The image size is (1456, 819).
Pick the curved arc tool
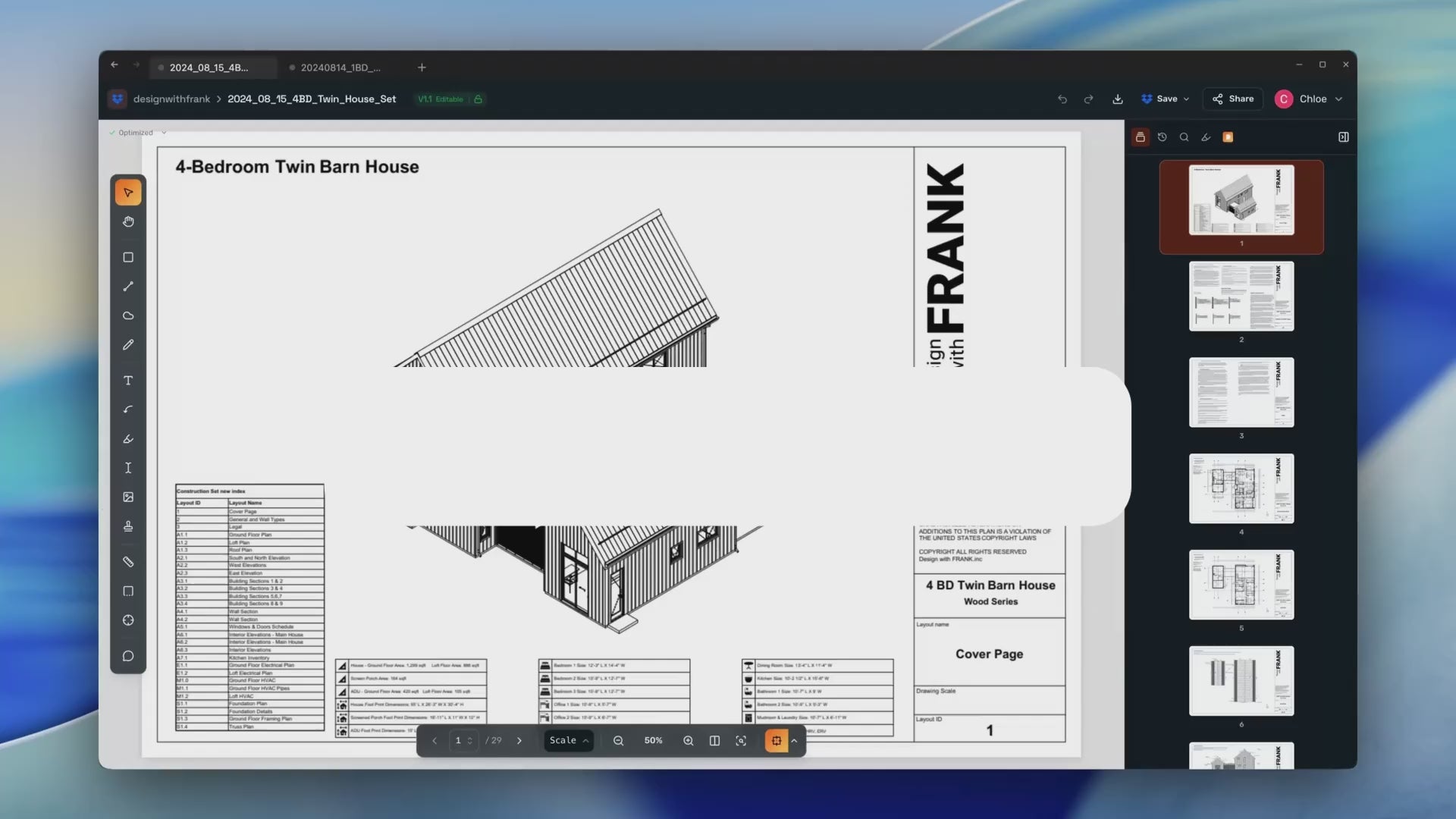[x=128, y=409]
